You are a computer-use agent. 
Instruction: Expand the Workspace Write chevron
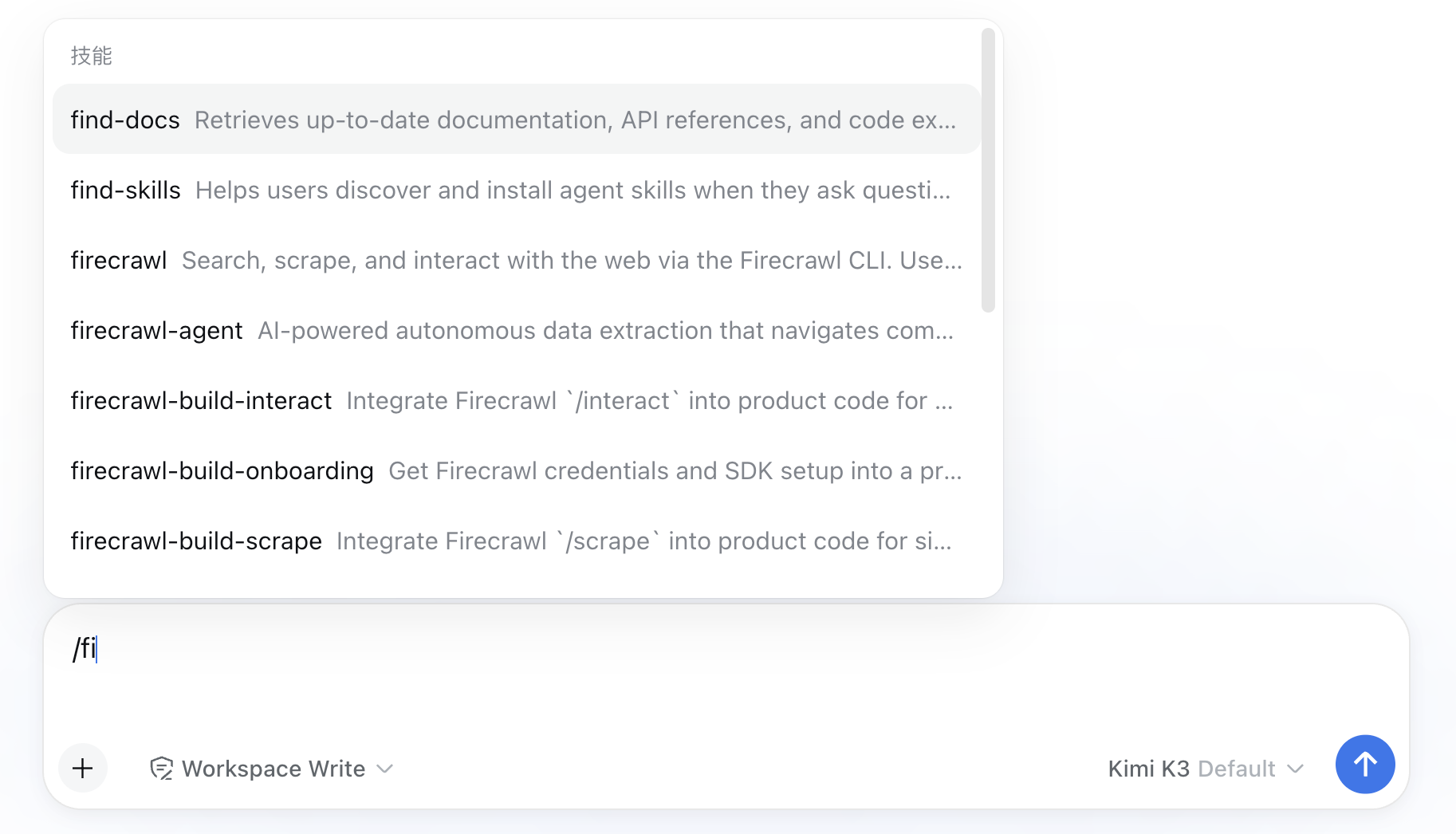click(x=385, y=769)
